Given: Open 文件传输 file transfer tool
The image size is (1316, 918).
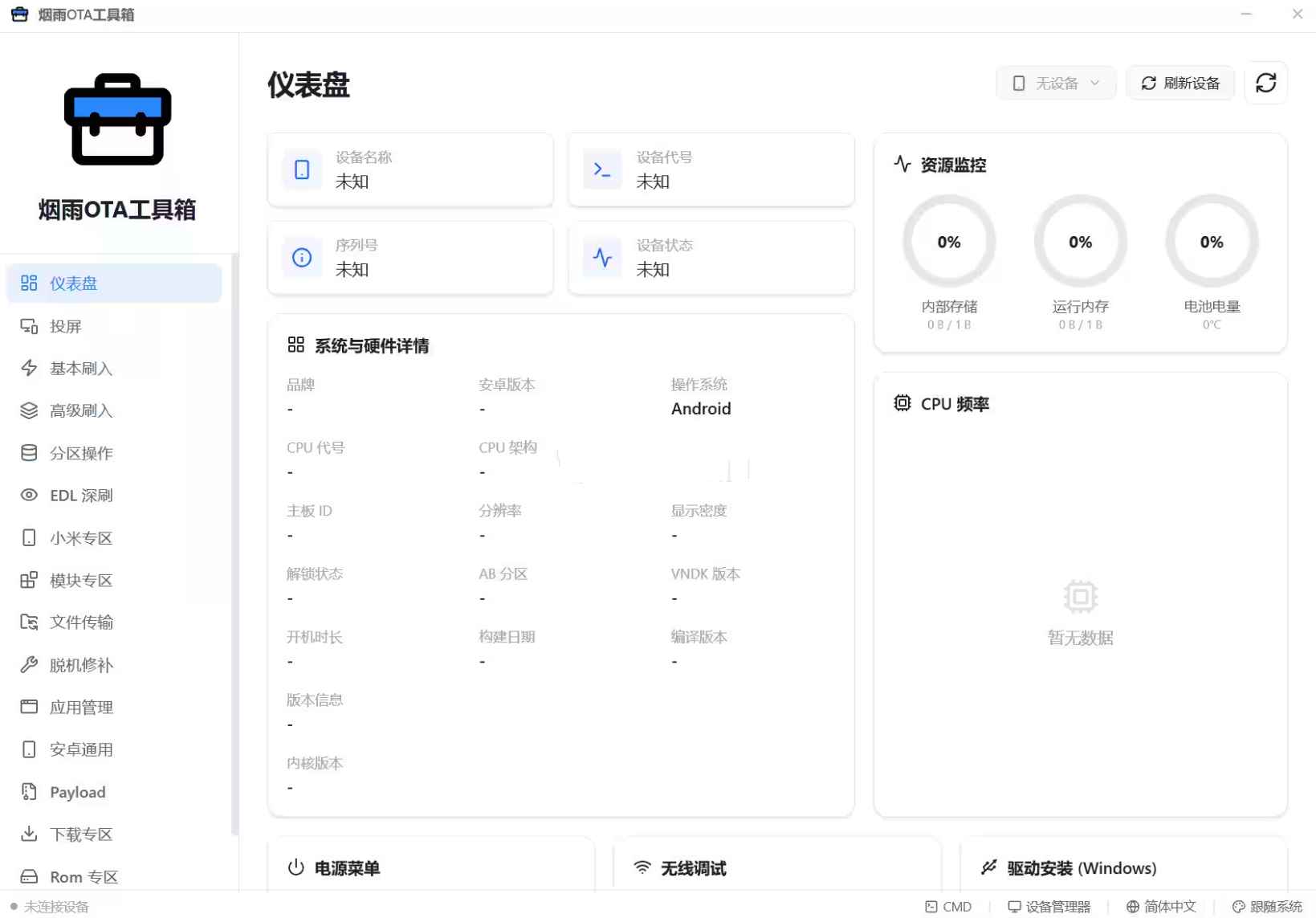Looking at the screenshot, I should [x=82, y=622].
